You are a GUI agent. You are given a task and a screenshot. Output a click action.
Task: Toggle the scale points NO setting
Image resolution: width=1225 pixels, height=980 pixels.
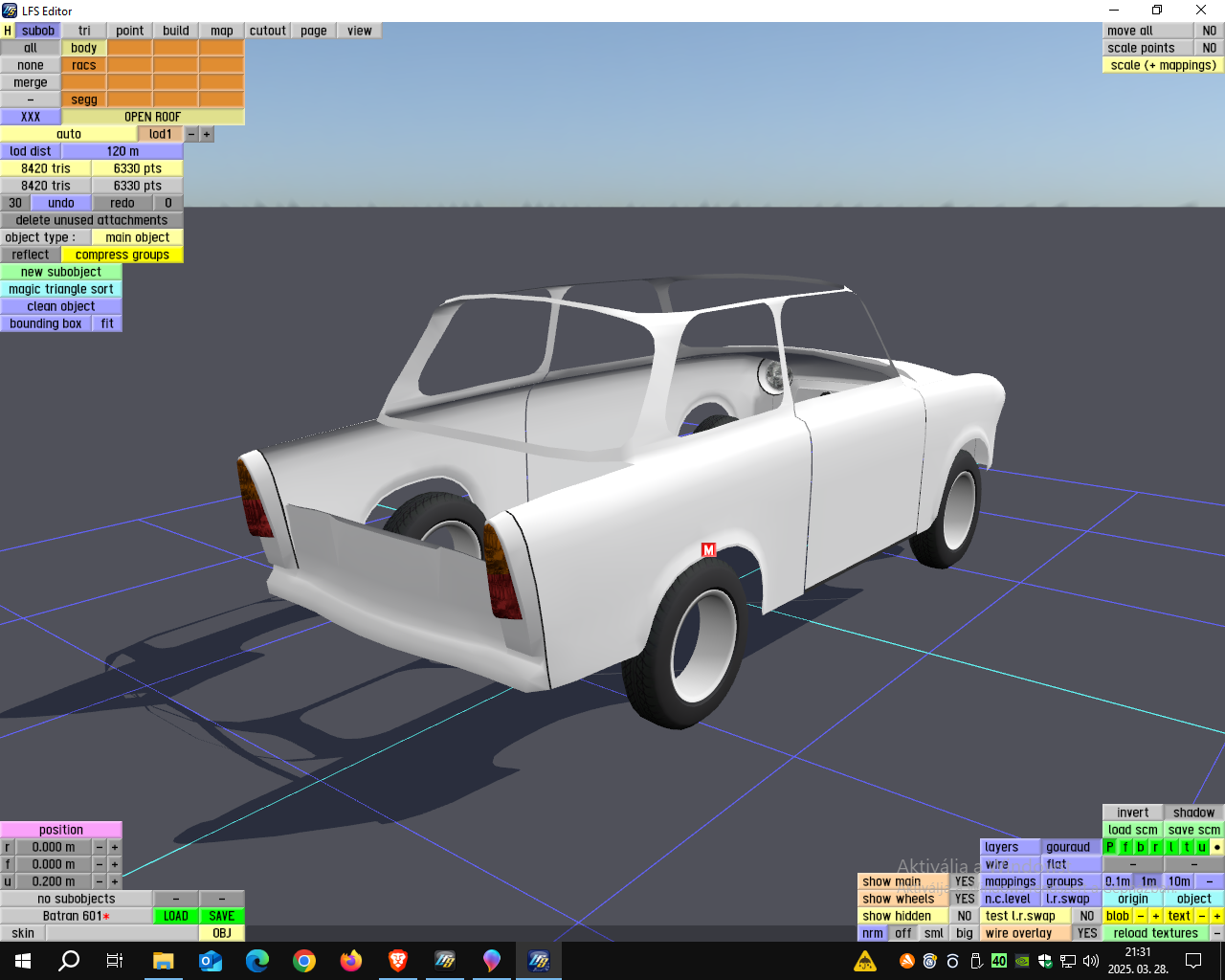[1210, 48]
